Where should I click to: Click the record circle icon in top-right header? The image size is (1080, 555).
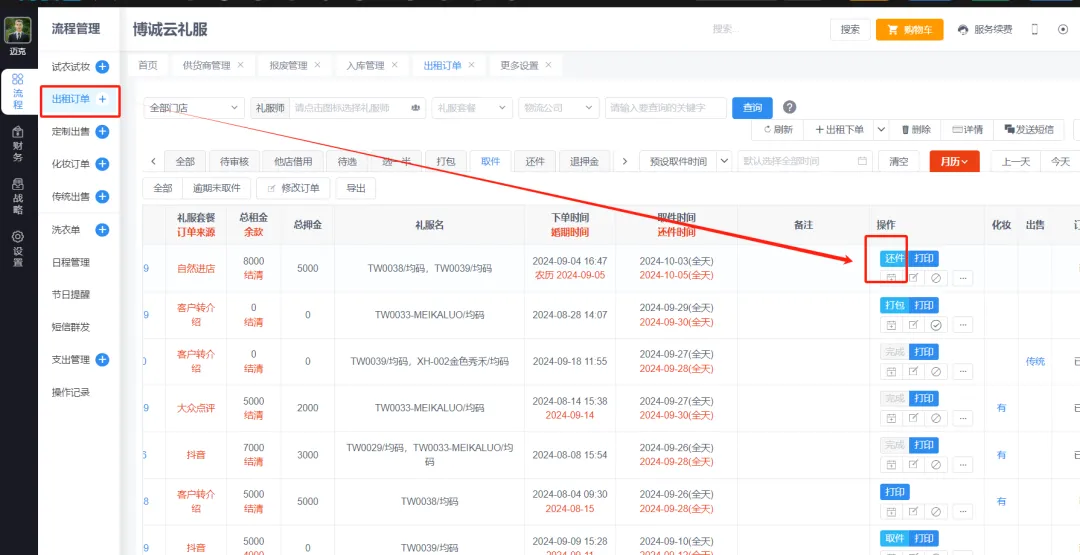1062,30
